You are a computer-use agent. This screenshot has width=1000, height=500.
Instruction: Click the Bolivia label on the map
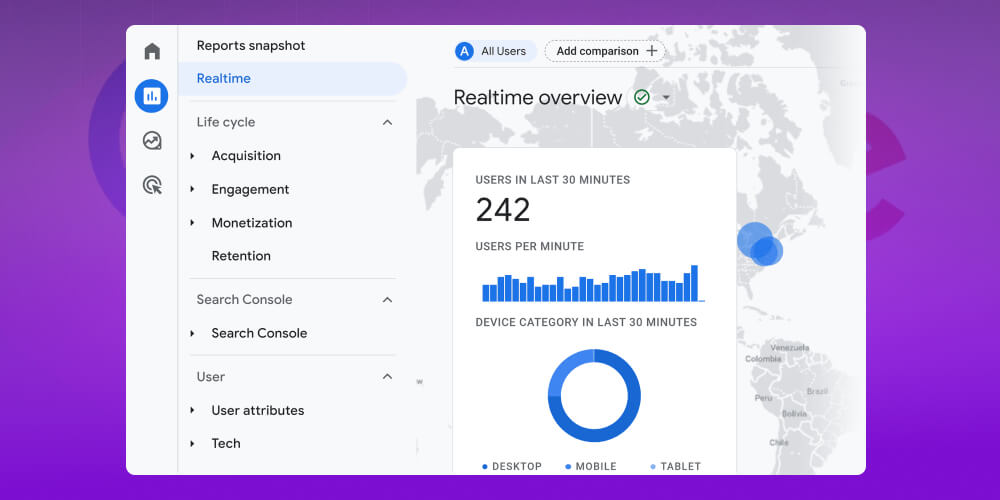(x=794, y=414)
